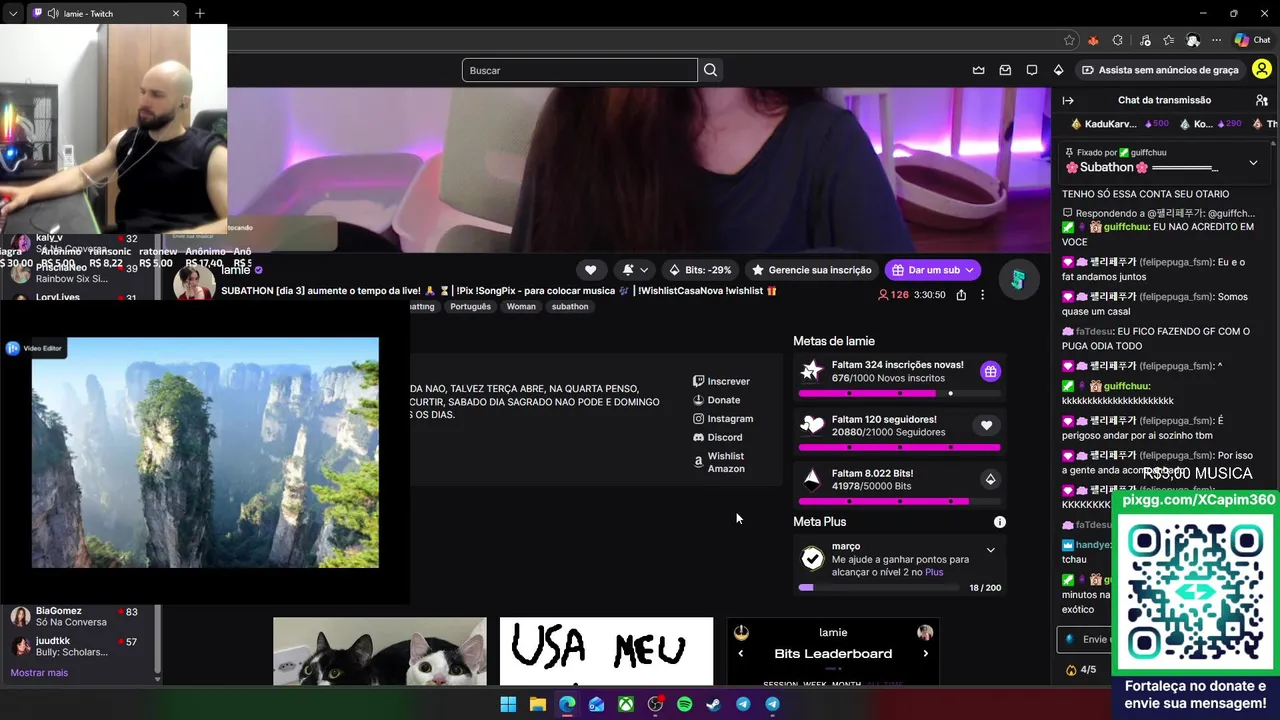Click the bits icon on the Bits goal
Viewport: 1280px width, 720px height.
[990, 479]
